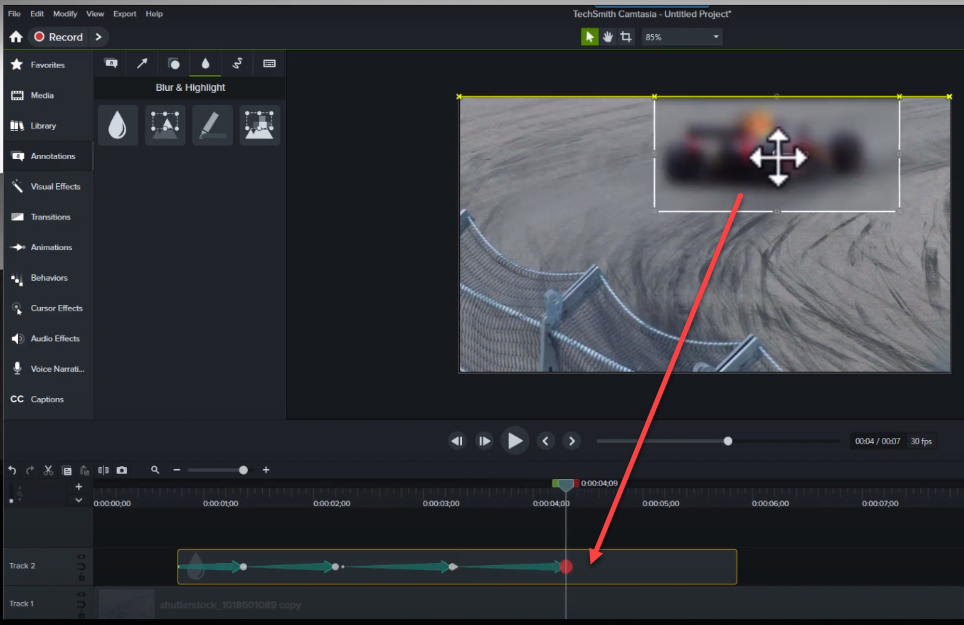Split the clip at the playhead
The width and height of the screenshot is (964, 625).
pyautogui.click(x=103, y=470)
